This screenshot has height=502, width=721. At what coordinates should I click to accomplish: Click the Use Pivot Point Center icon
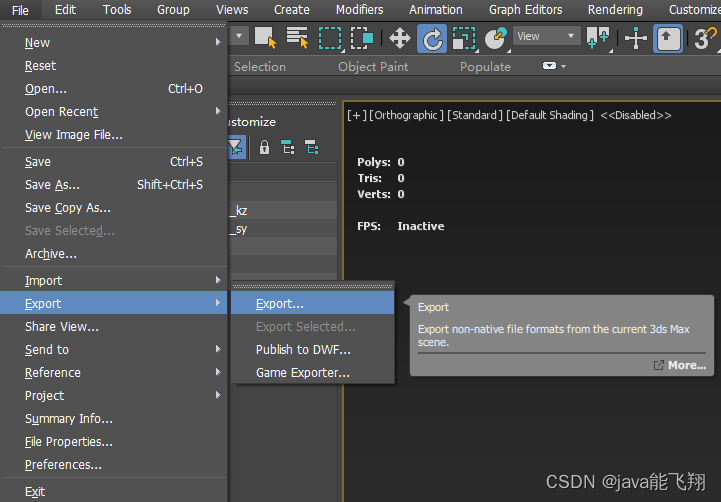coord(598,38)
